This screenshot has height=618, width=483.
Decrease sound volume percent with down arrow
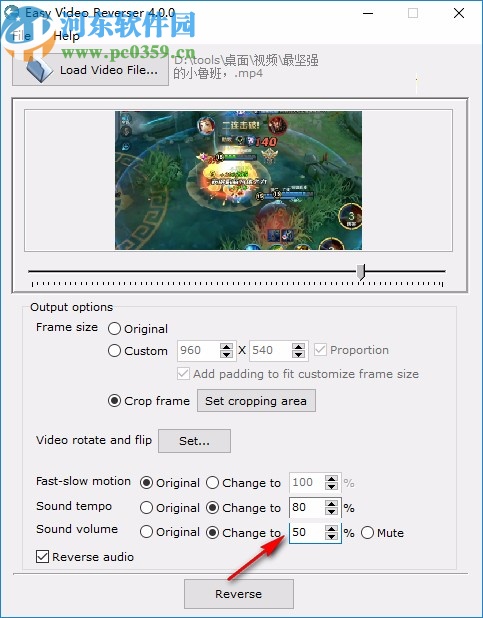(331, 537)
